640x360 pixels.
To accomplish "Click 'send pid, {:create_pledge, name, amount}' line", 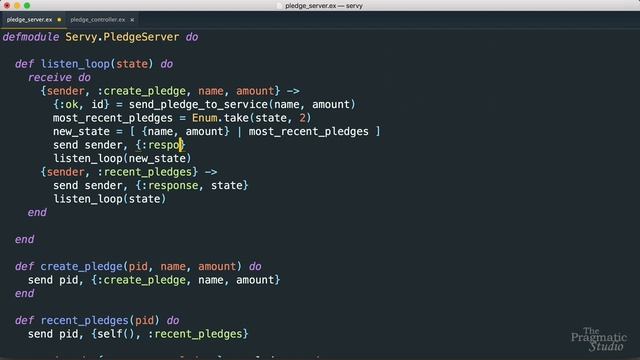I will 154,280.
